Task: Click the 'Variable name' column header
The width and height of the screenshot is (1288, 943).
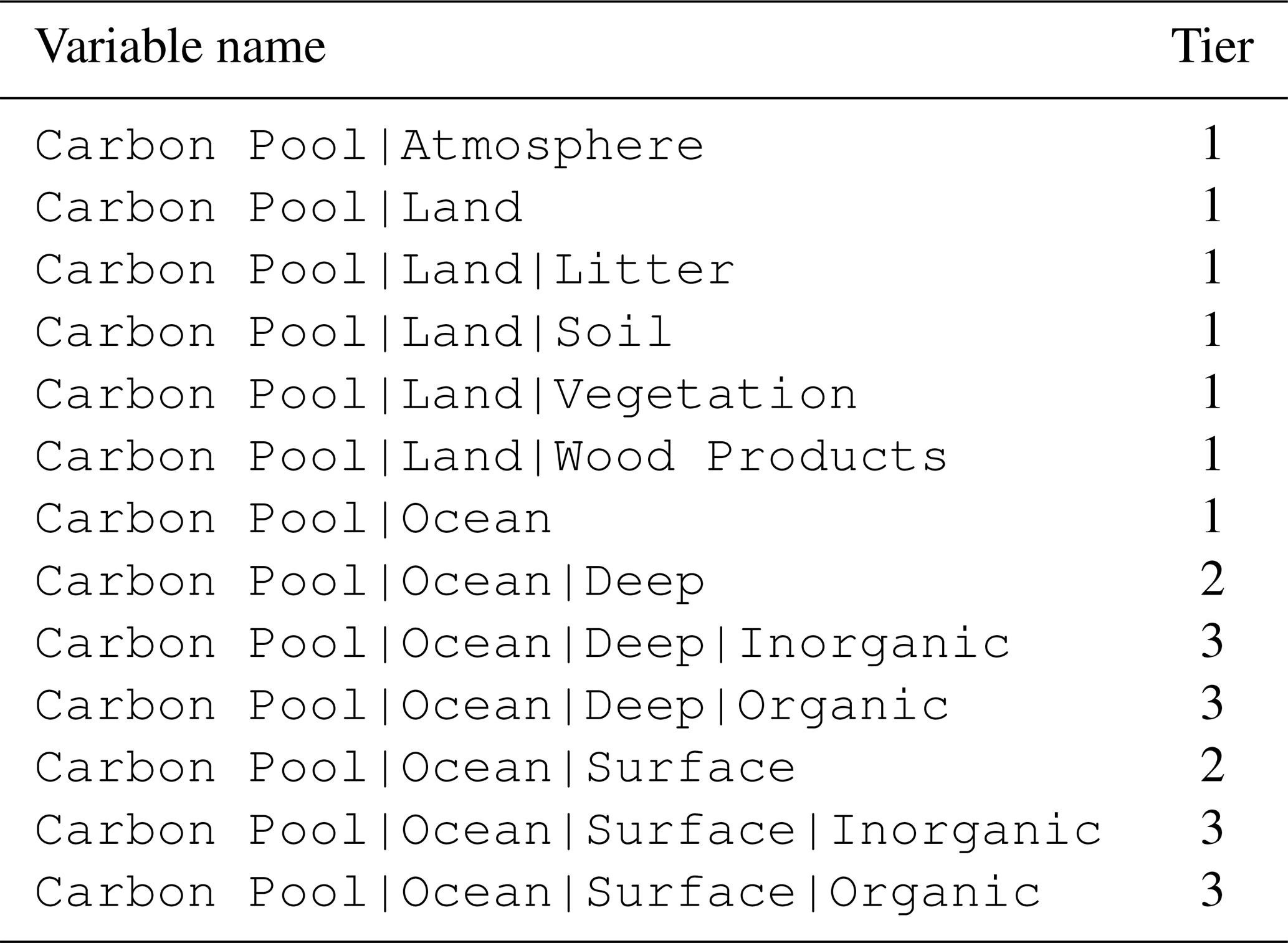Action: tap(180, 47)
